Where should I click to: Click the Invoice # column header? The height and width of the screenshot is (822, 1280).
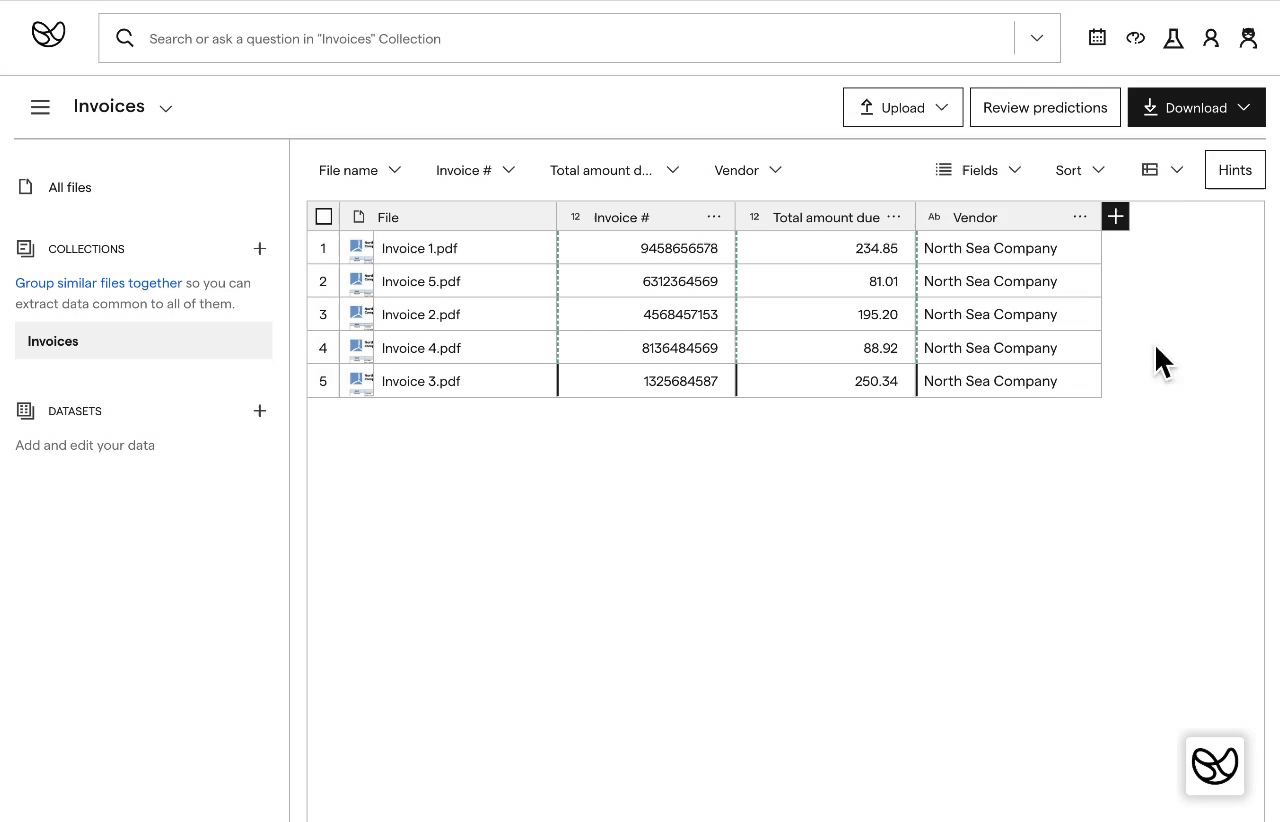point(646,216)
